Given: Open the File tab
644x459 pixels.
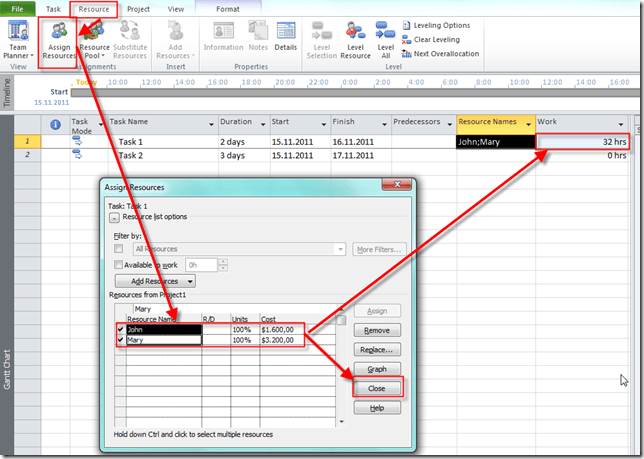Looking at the screenshot, I should point(20,9).
